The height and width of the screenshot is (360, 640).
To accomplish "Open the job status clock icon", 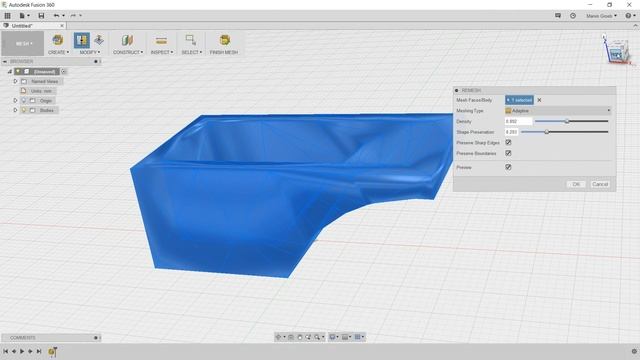I will (573, 16).
